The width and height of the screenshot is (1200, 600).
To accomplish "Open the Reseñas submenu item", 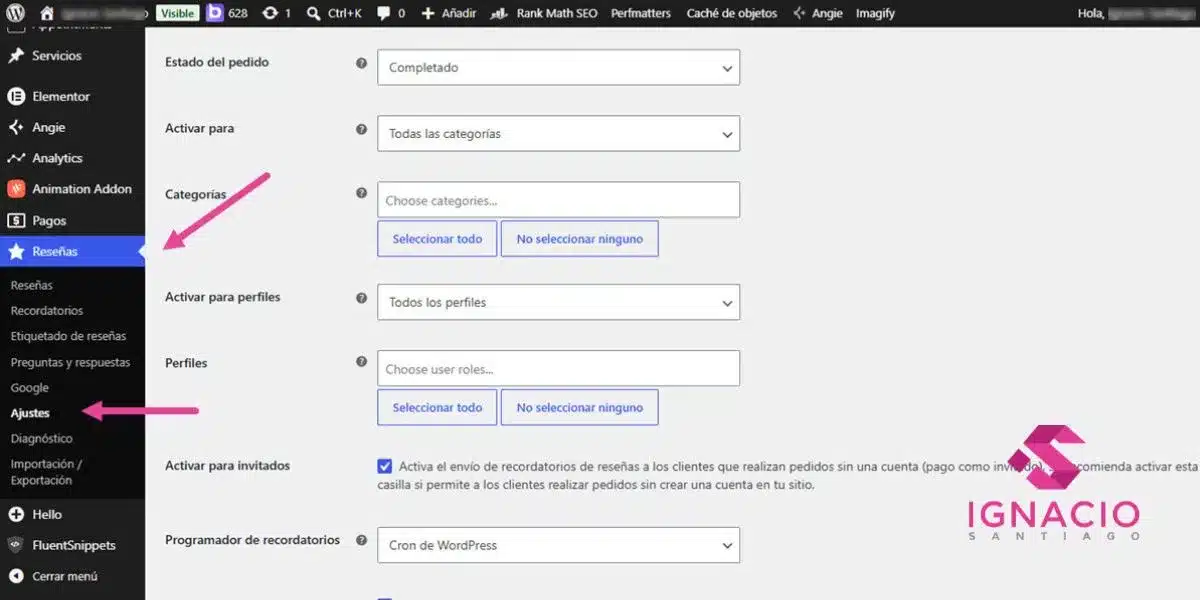I will pyautogui.click(x=32, y=286).
